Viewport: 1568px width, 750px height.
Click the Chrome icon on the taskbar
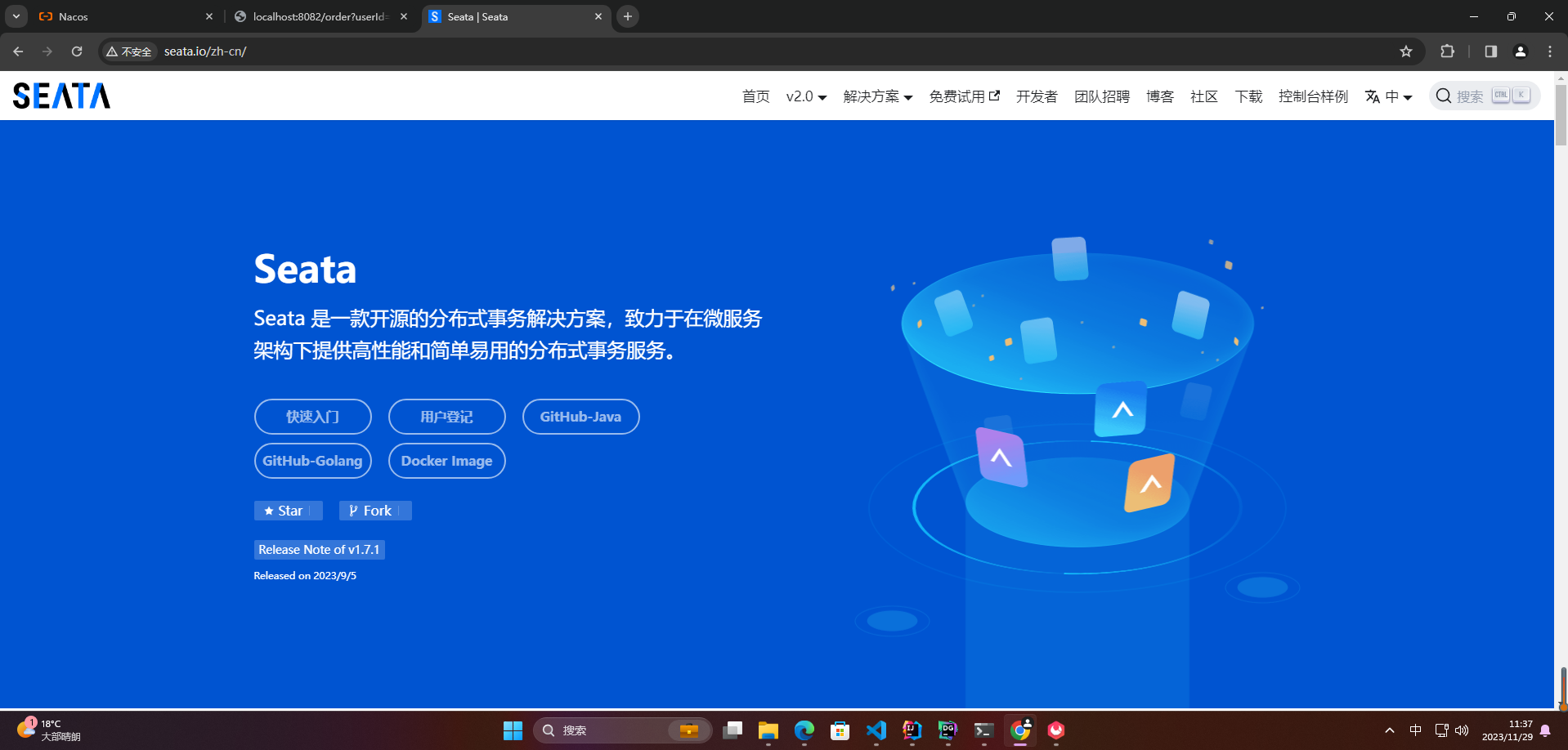tap(1020, 730)
